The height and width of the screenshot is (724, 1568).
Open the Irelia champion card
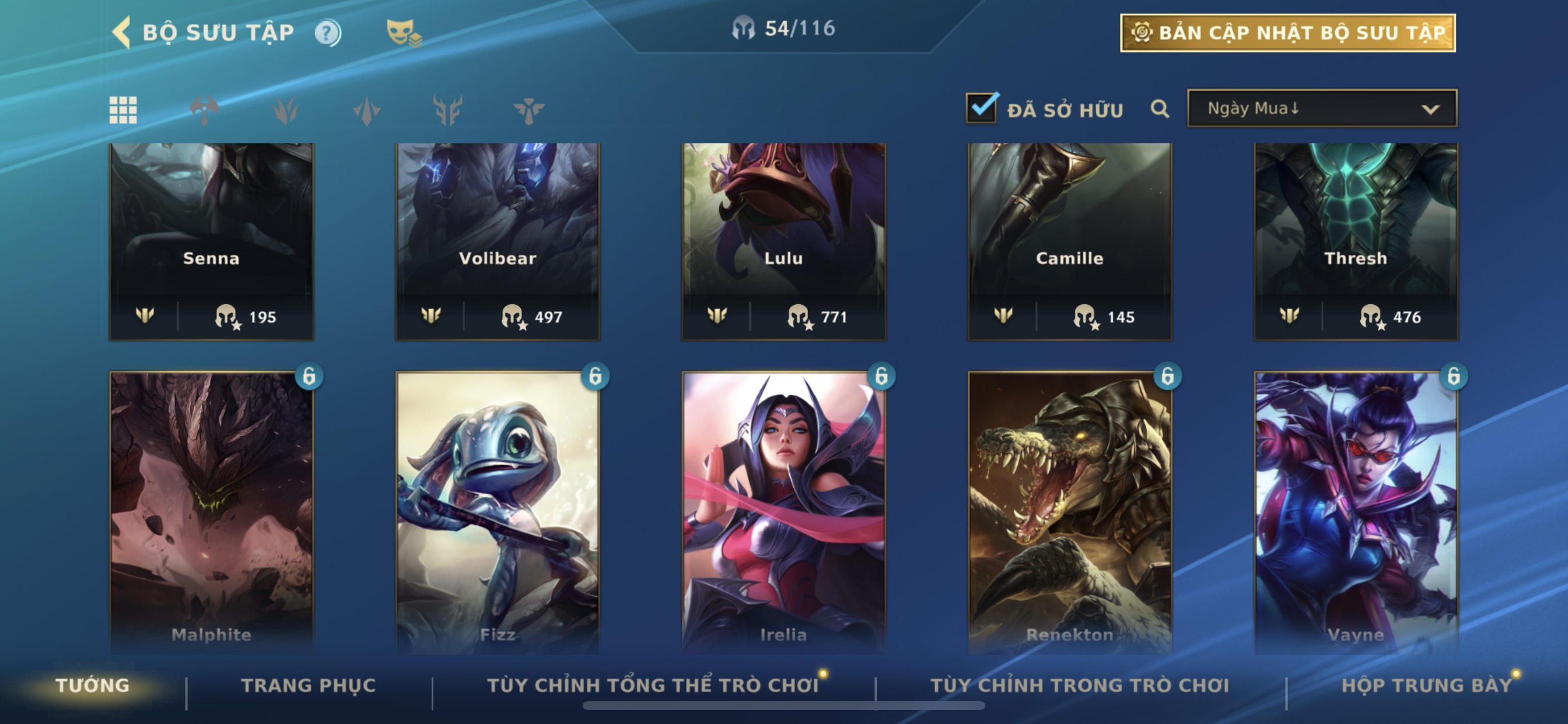[x=783, y=512]
